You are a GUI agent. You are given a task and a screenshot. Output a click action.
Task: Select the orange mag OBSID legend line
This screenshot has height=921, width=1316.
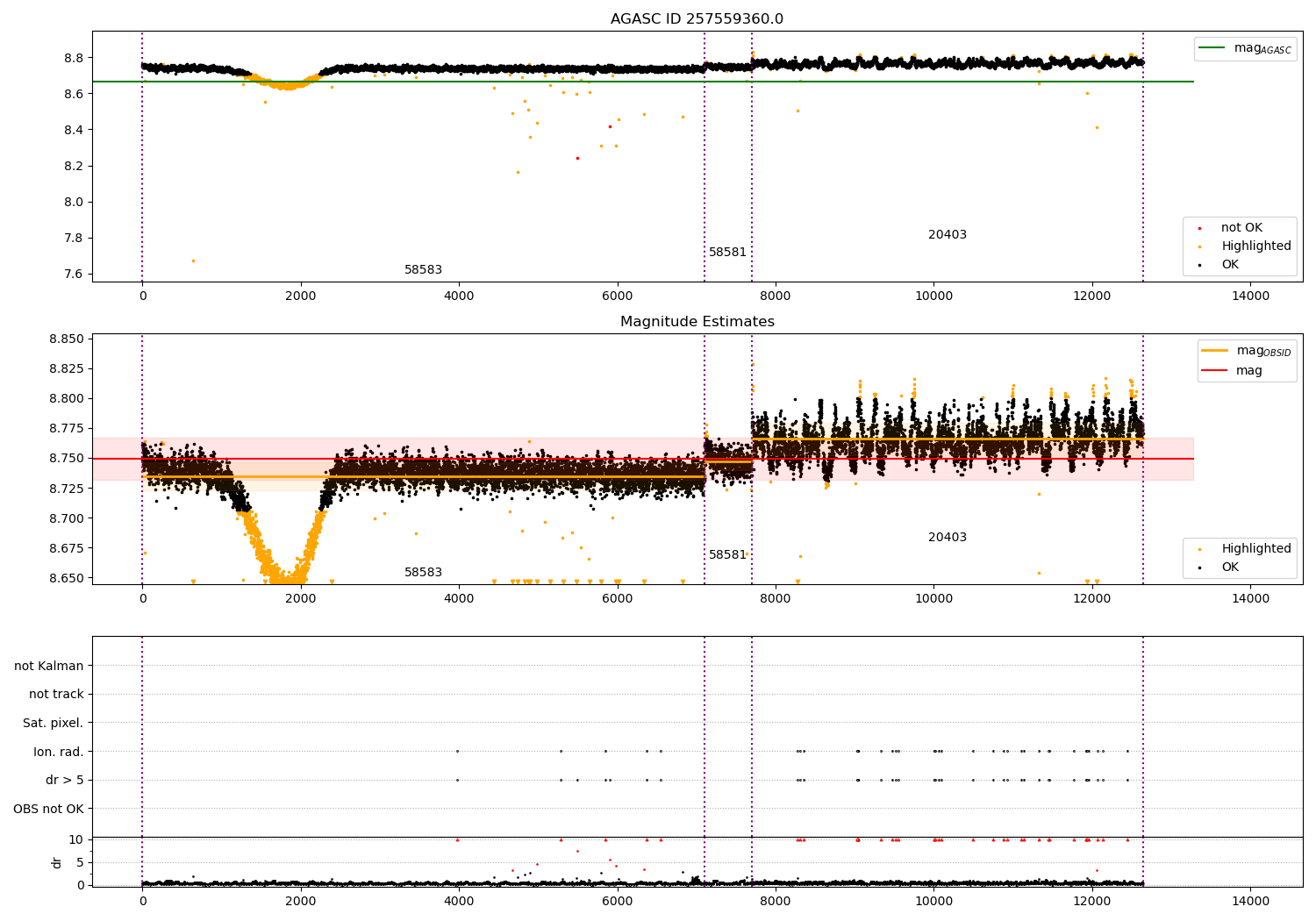point(1215,351)
